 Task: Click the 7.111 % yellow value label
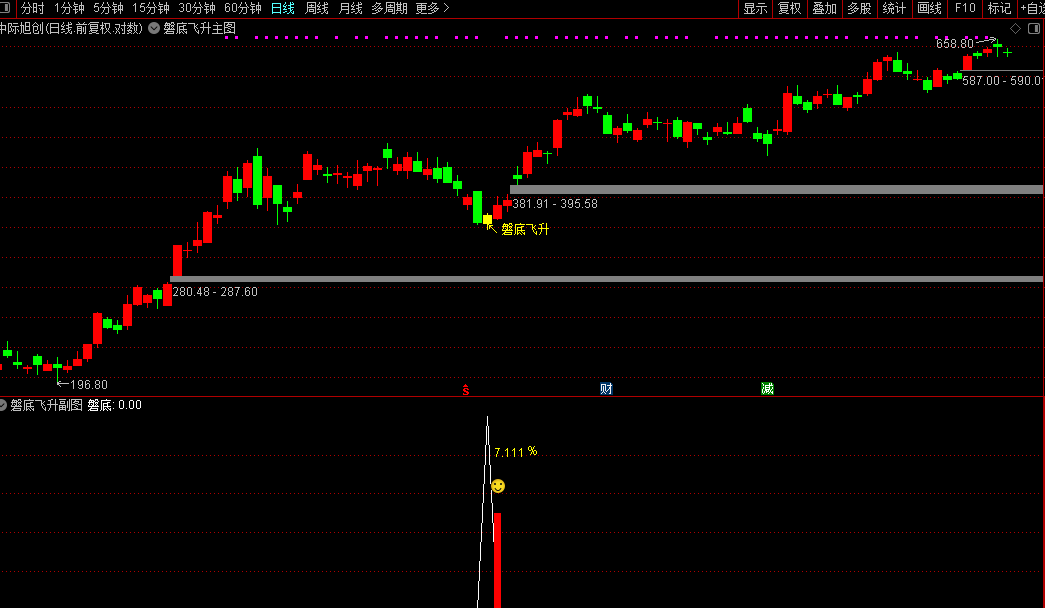tap(516, 452)
